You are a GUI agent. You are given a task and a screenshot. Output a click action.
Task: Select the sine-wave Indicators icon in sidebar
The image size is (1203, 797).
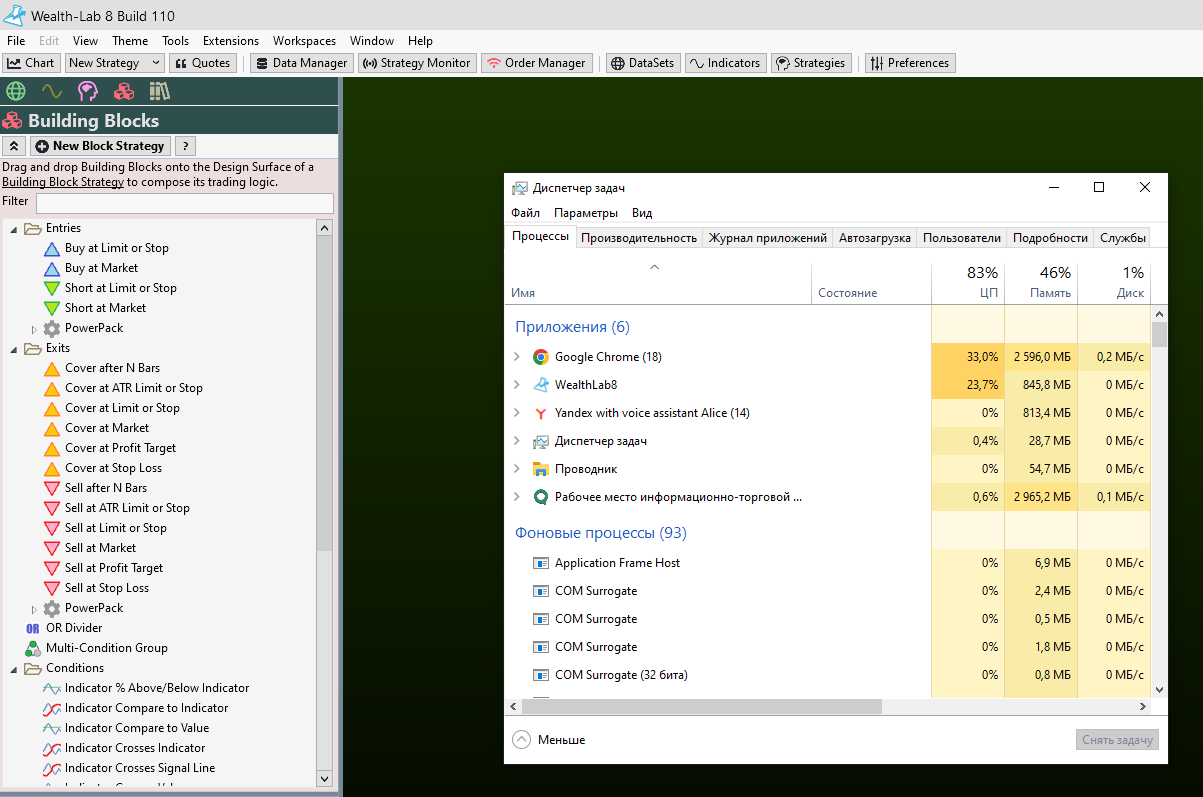click(x=51, y=92)
